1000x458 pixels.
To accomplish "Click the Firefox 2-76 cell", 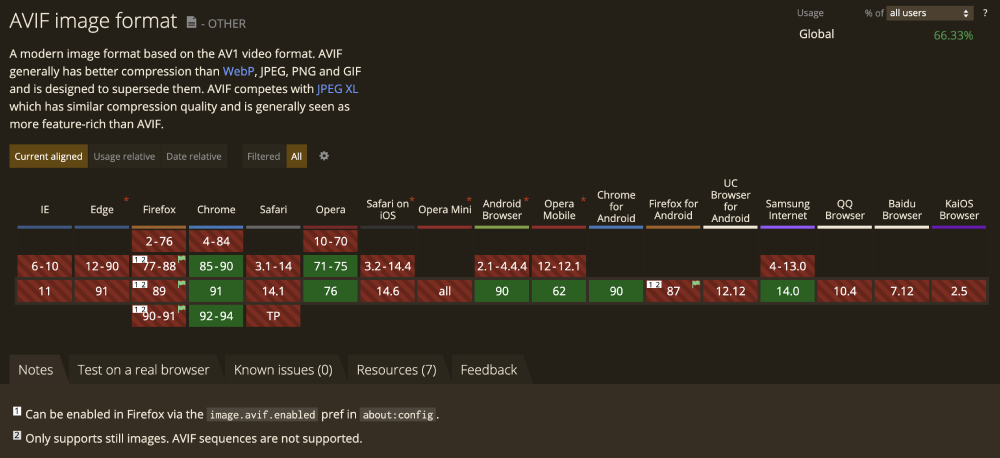I will (159, 241).
